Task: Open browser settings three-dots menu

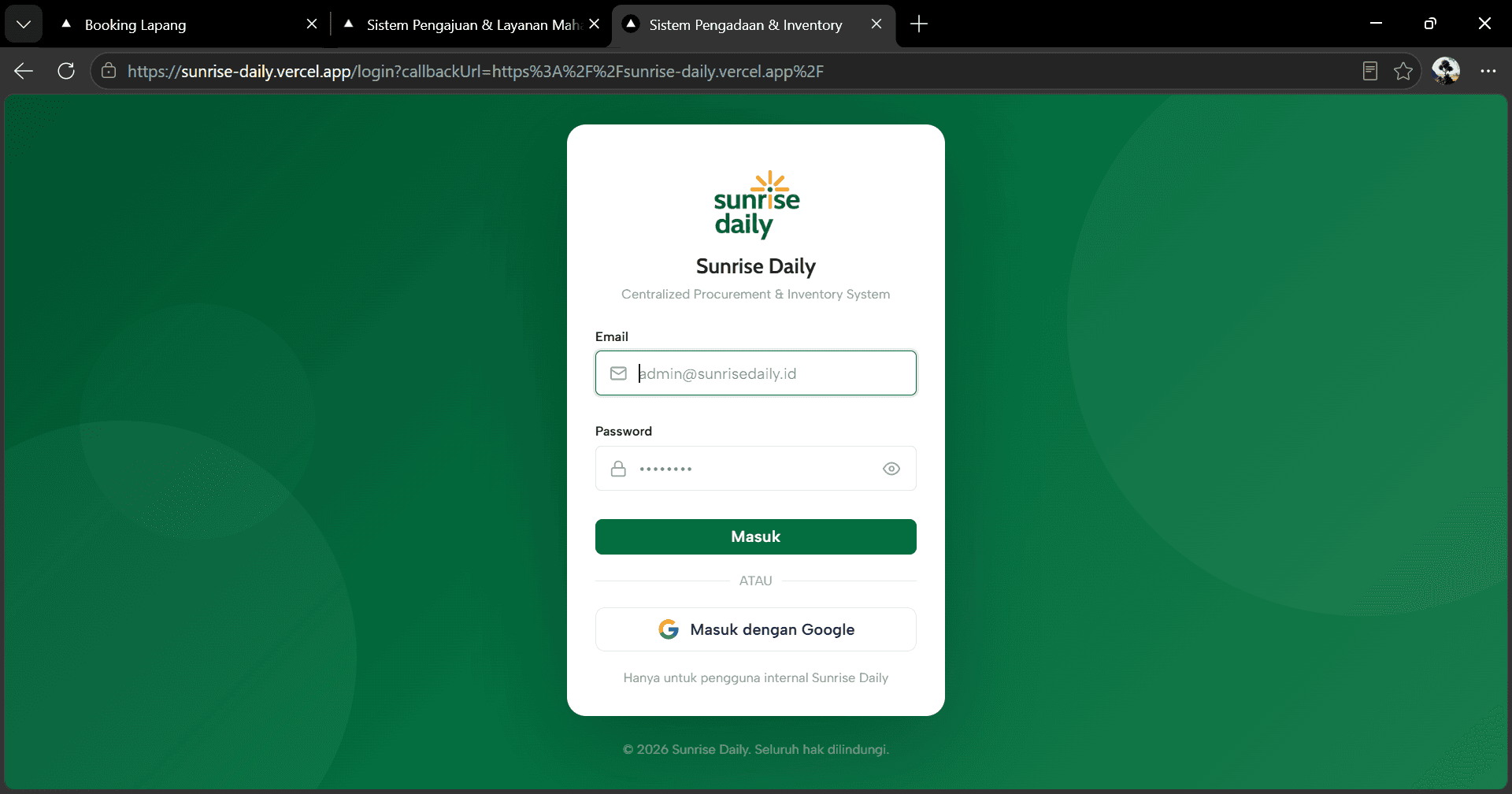Action: (1488, 71)
